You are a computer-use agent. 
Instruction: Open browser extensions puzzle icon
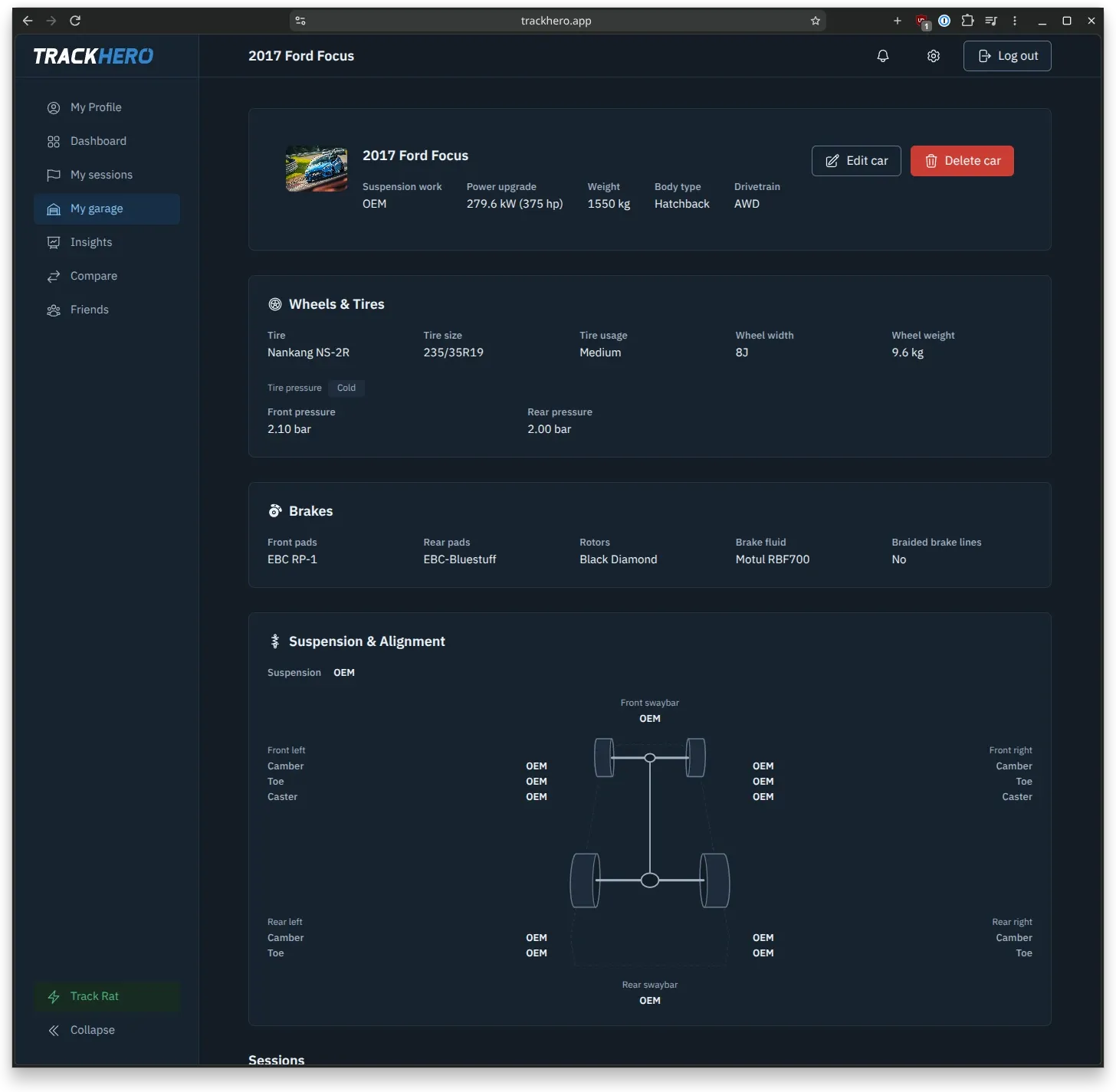click(x=968, y=21)
